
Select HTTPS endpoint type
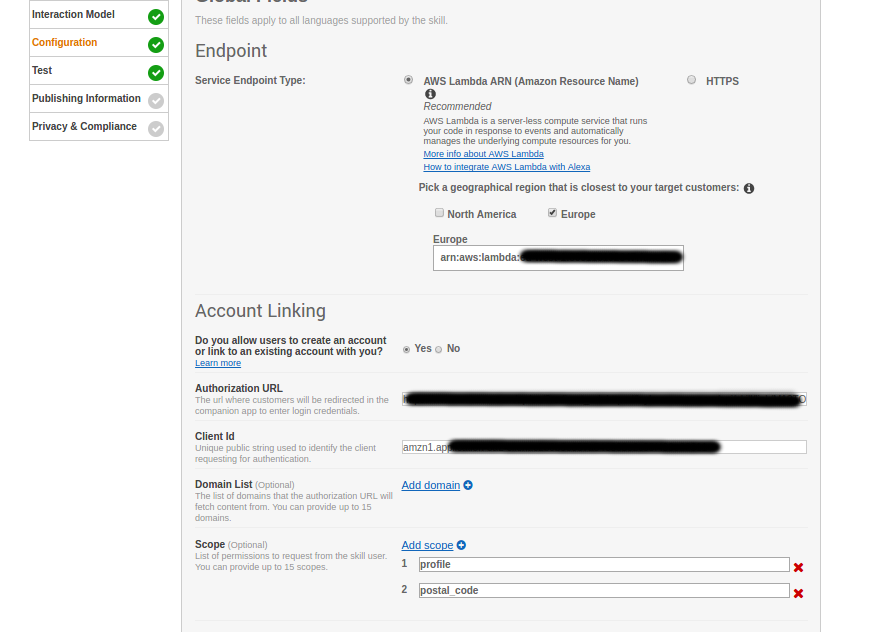click(692, 80)
